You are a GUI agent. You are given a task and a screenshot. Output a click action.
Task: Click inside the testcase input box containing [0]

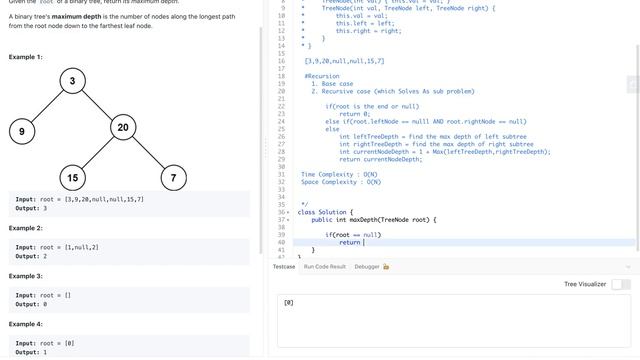tap(454, 321)
